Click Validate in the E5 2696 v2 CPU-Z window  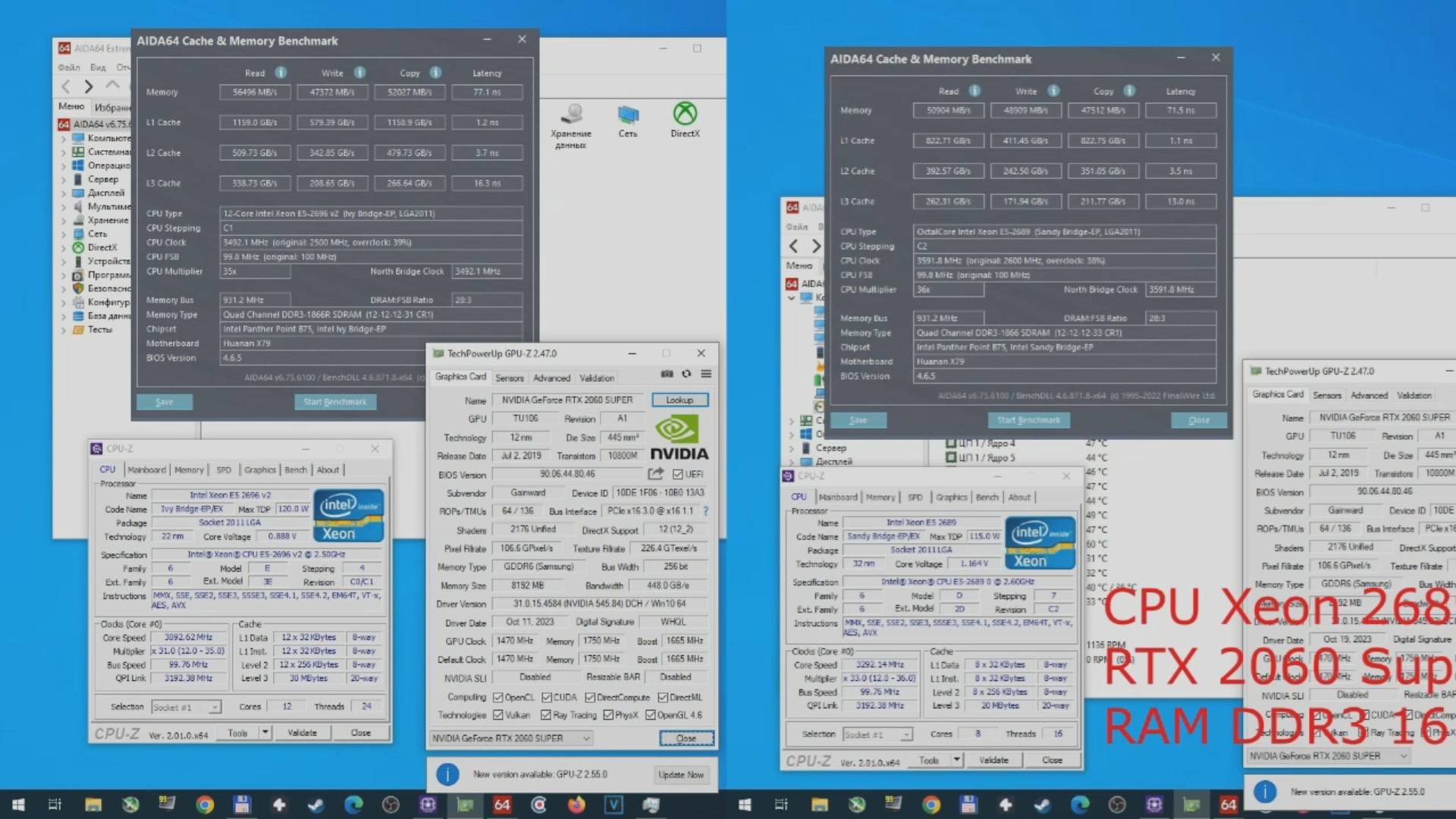pos(302,733)
